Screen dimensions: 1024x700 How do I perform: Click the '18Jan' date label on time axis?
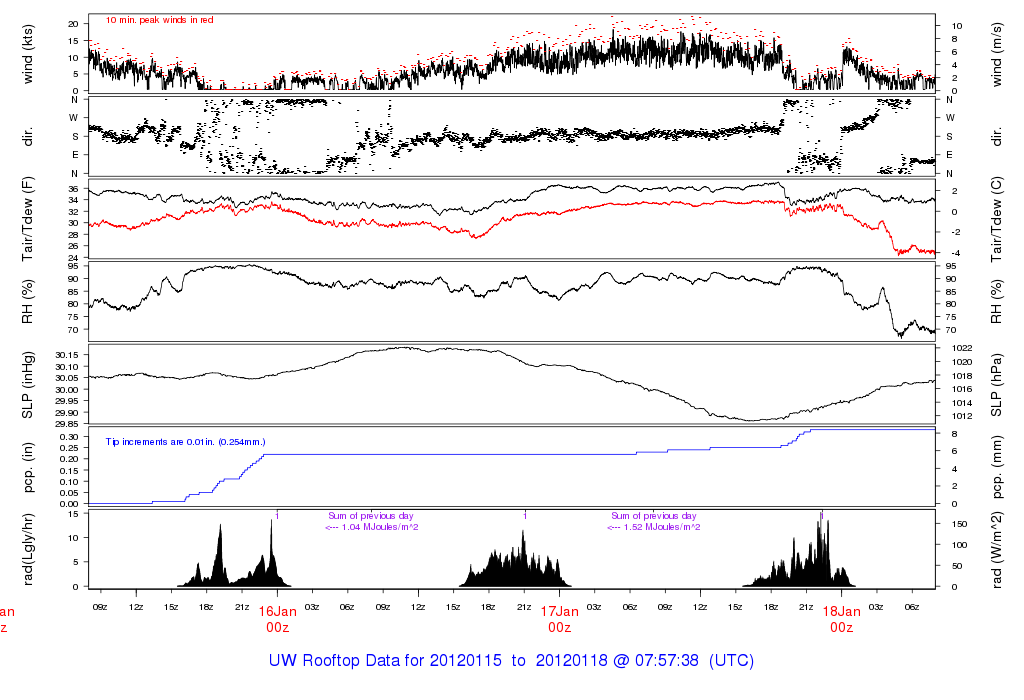(x=841, y=612)
